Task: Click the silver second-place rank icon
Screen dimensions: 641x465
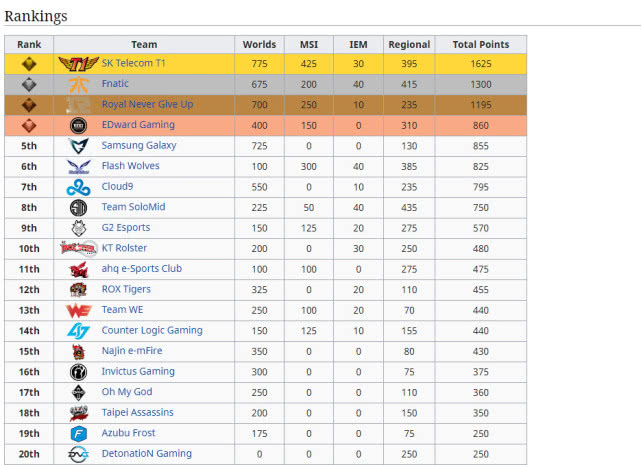Action: click(x=29, y=84)
